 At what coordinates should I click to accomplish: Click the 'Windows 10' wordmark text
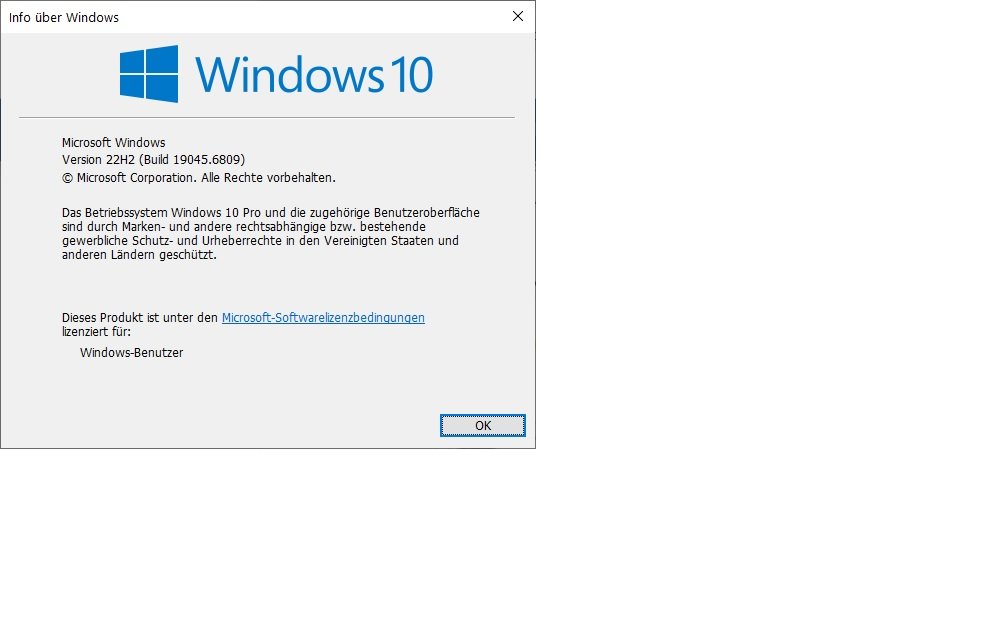(314, 75)
